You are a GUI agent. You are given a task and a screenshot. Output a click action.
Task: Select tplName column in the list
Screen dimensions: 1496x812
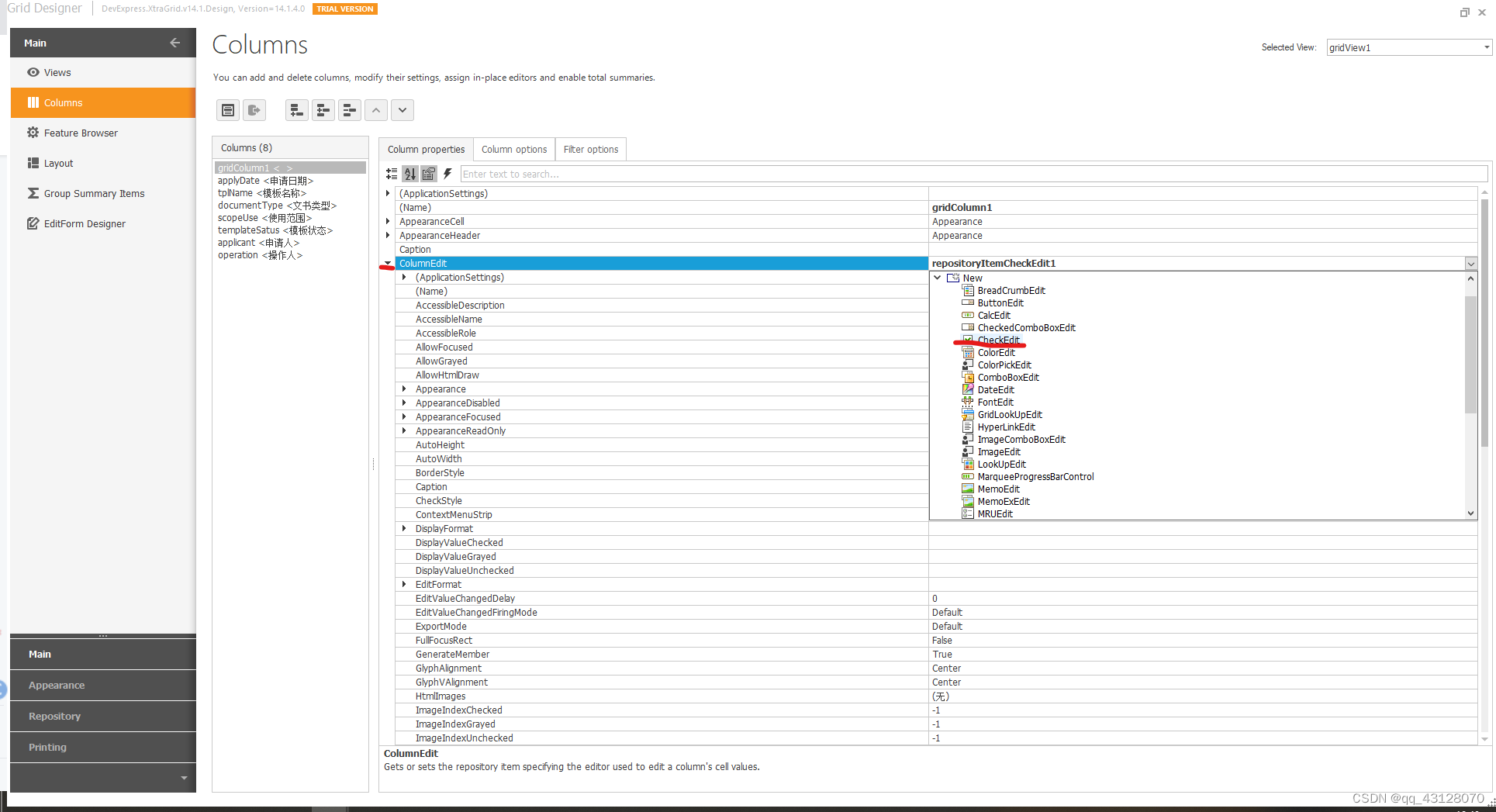point(262,193)
